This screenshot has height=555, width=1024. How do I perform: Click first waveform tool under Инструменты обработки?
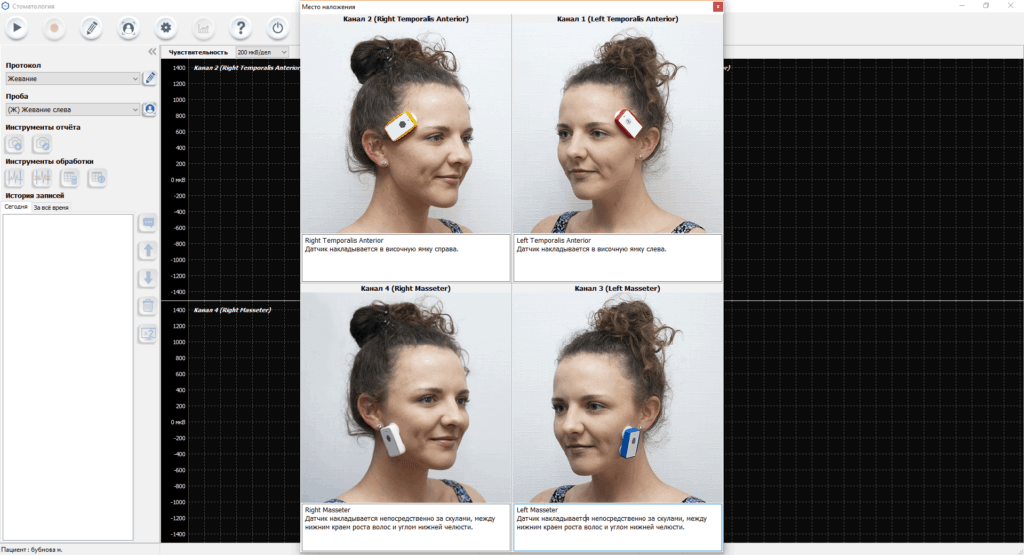point(14,178)
